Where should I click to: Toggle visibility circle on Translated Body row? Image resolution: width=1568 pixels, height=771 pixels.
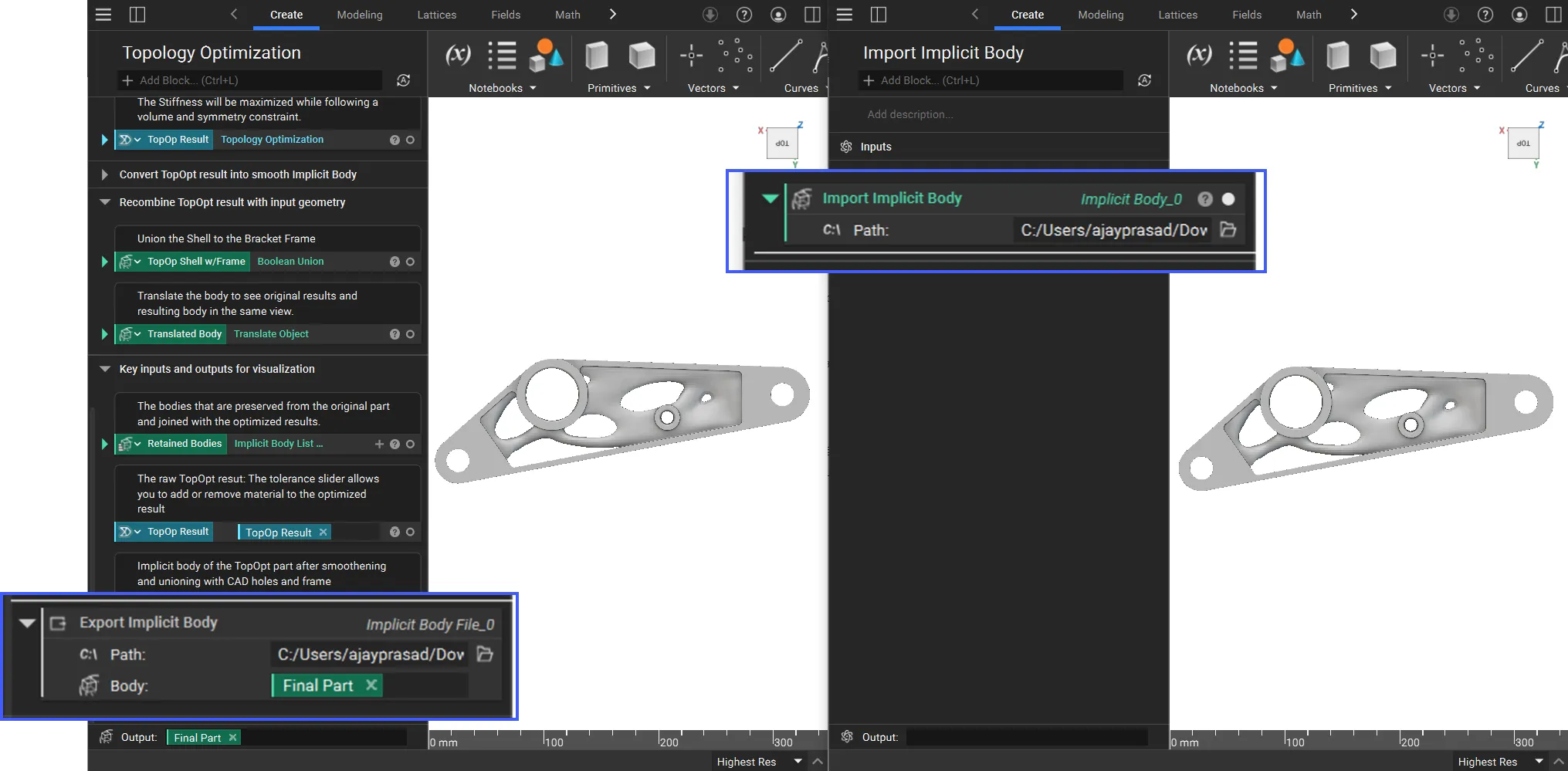(410, 334)
